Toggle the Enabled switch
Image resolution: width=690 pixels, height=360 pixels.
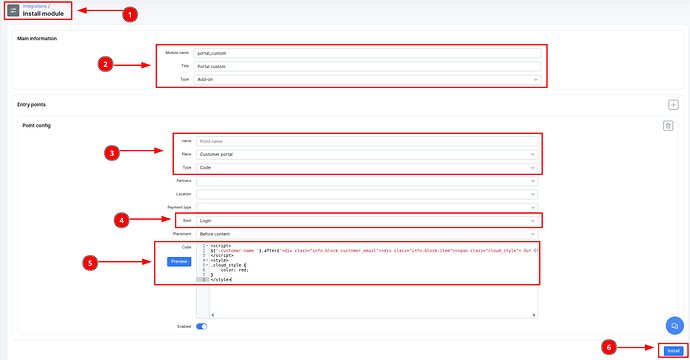click(x=201, y=327)
